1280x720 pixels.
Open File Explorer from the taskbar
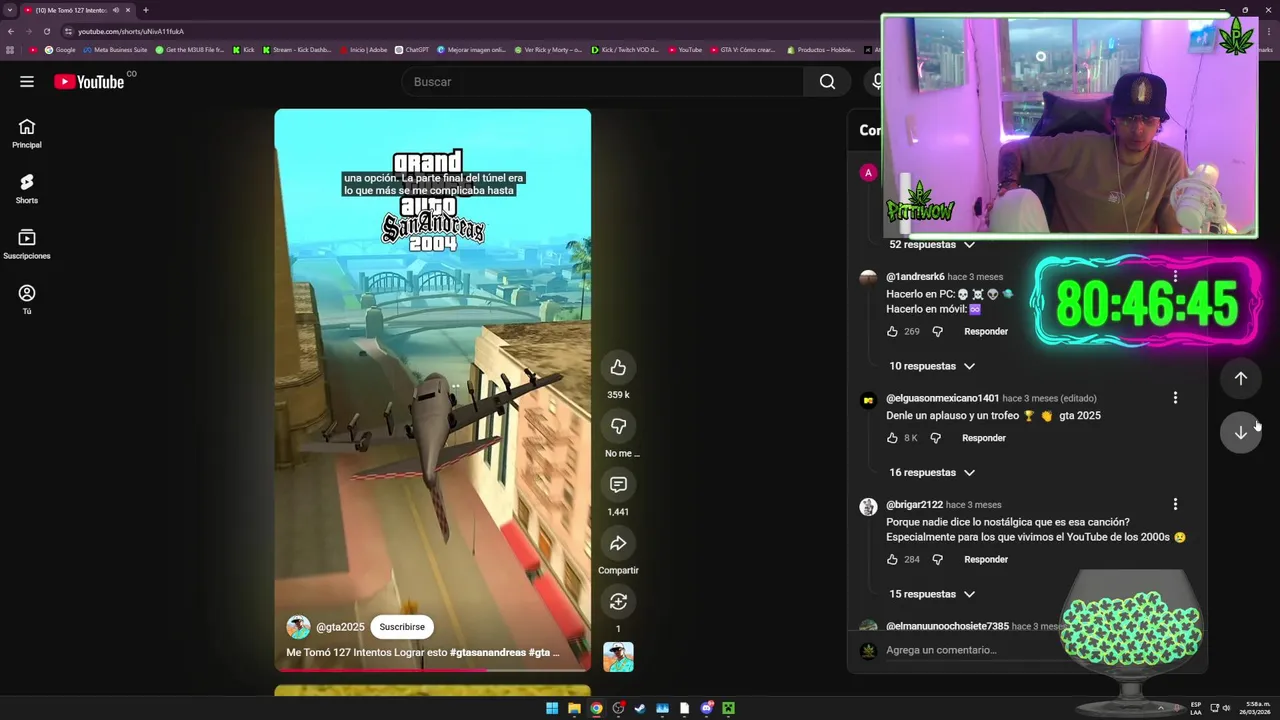coord(574,708)
